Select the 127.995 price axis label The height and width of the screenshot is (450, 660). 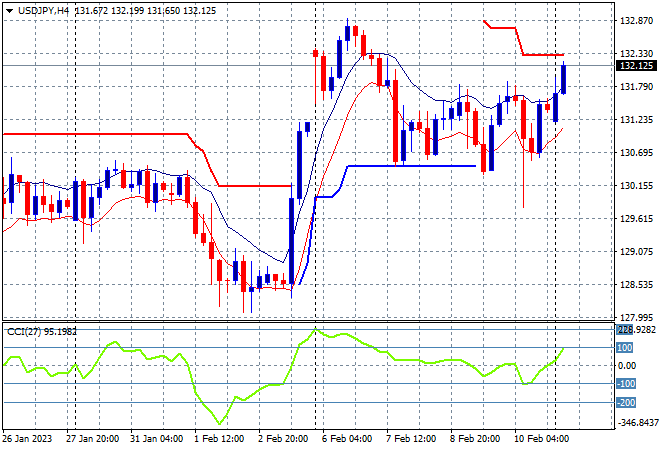coord(636,317)
